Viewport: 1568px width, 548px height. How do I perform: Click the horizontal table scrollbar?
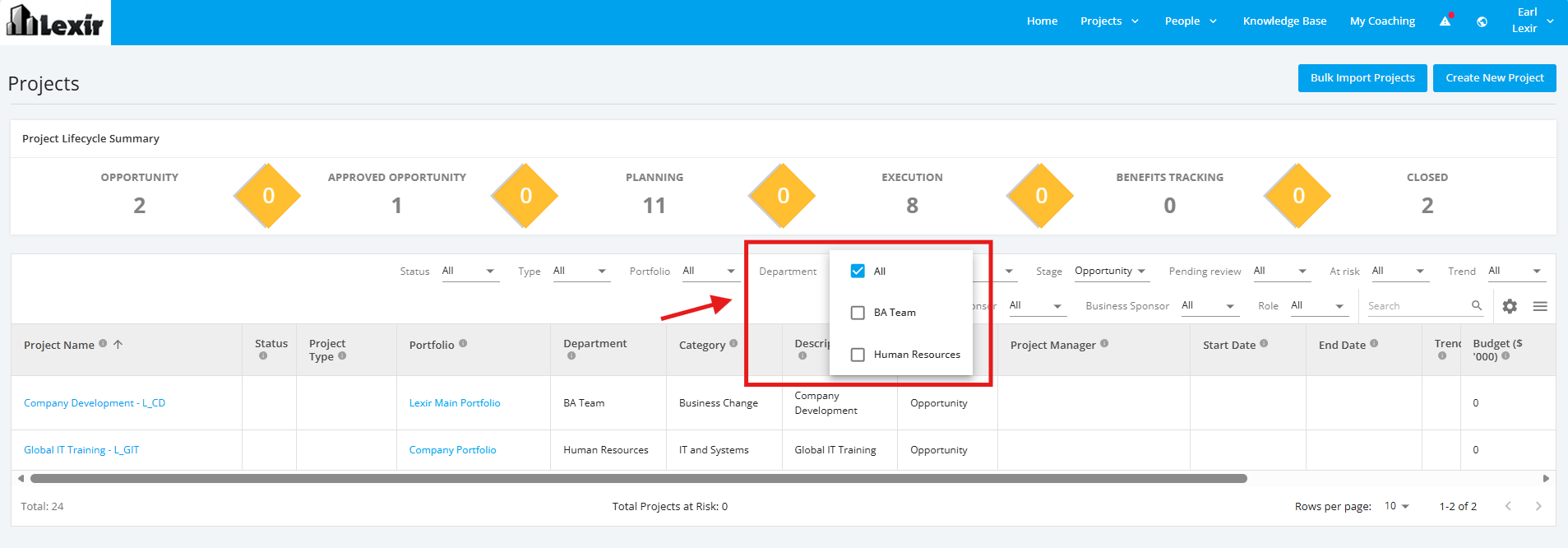pos(639,478)
